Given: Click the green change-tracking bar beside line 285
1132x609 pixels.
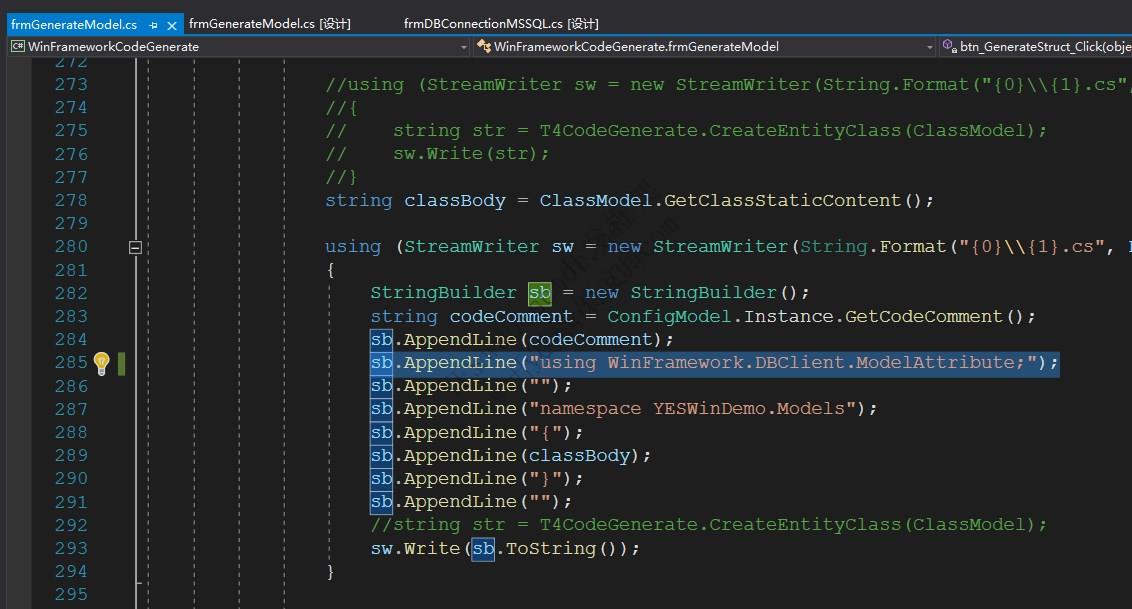Looking at the screenshot, I should coord(119,362).
